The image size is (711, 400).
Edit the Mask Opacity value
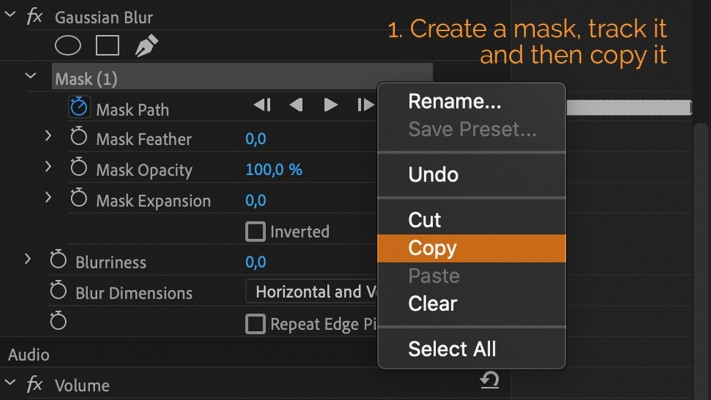(273, 169)
